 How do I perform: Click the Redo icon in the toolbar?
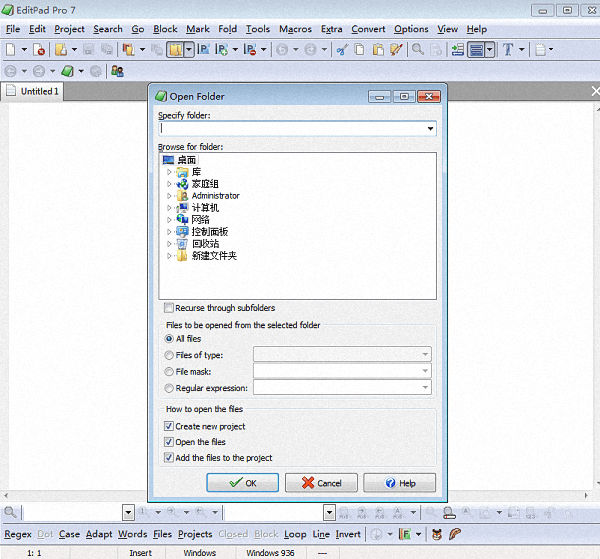[x=310, y=49]
